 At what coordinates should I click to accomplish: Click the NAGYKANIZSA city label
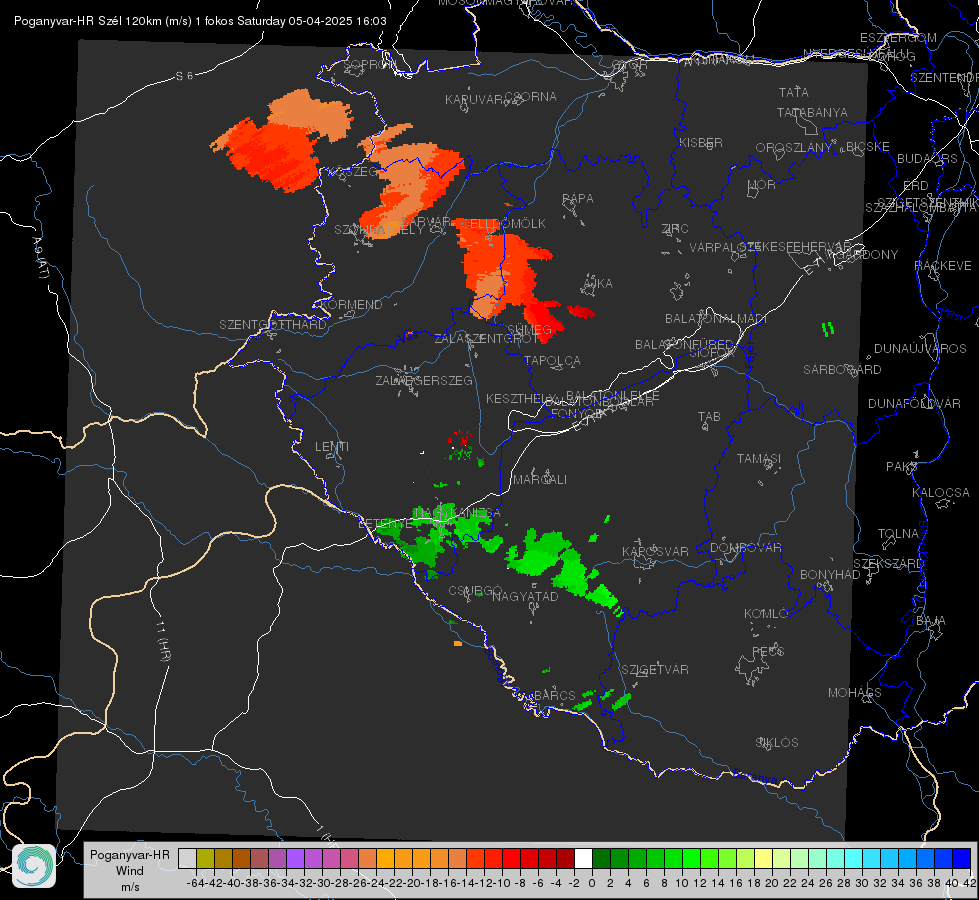pos(457,513)
